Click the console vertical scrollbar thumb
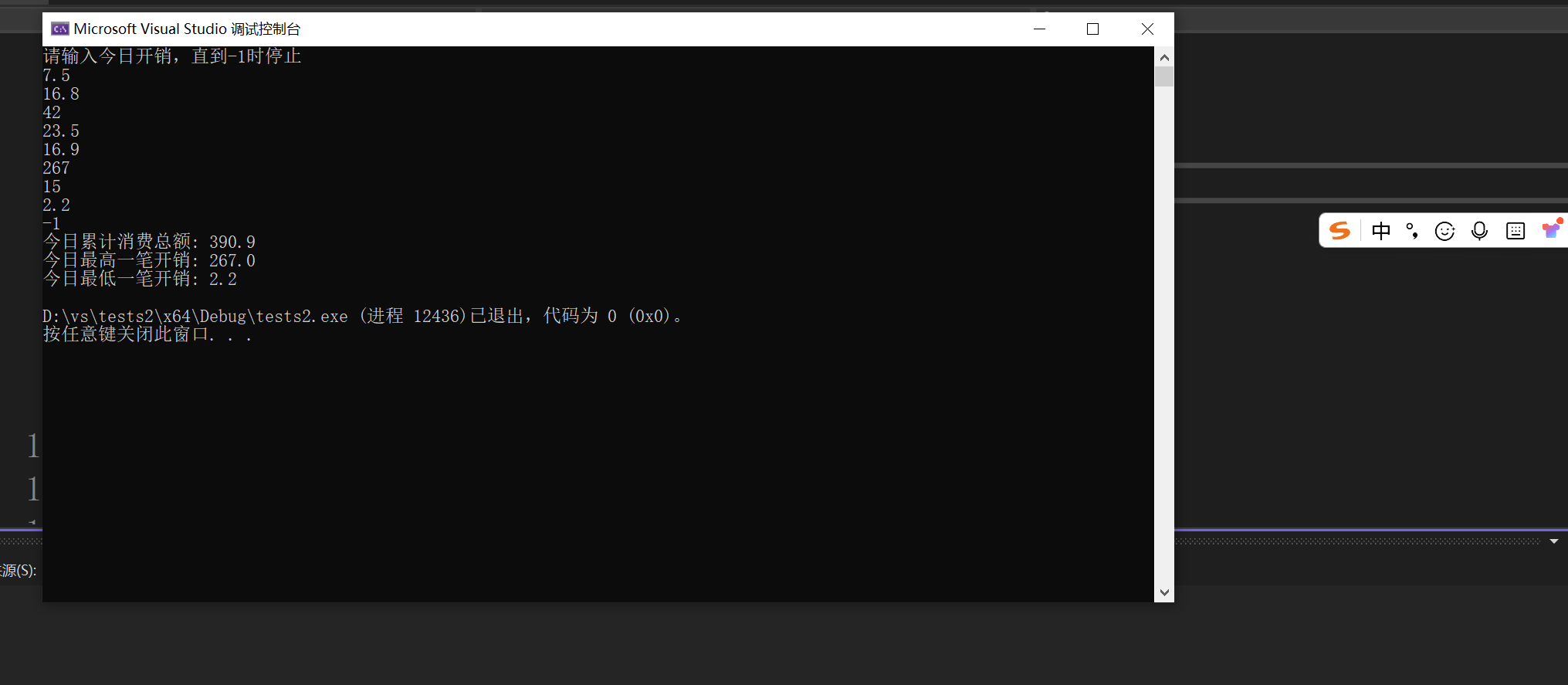The height and width of the screenshot is (685, 1568). (x=1164, y=76)
